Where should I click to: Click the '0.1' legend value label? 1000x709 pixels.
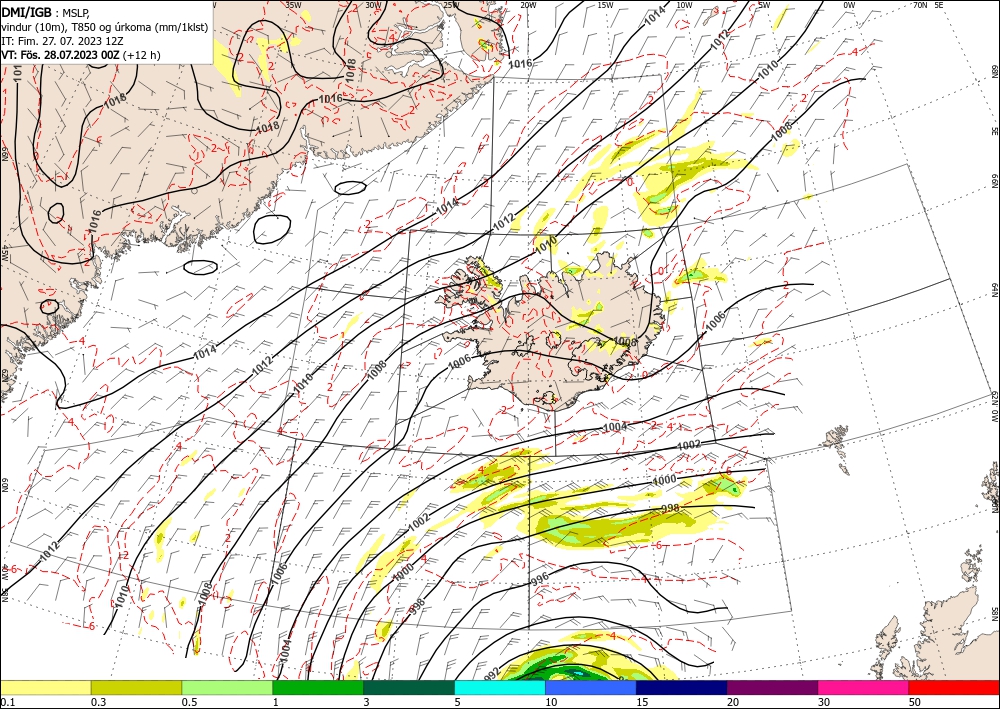[x=7, y=702]
